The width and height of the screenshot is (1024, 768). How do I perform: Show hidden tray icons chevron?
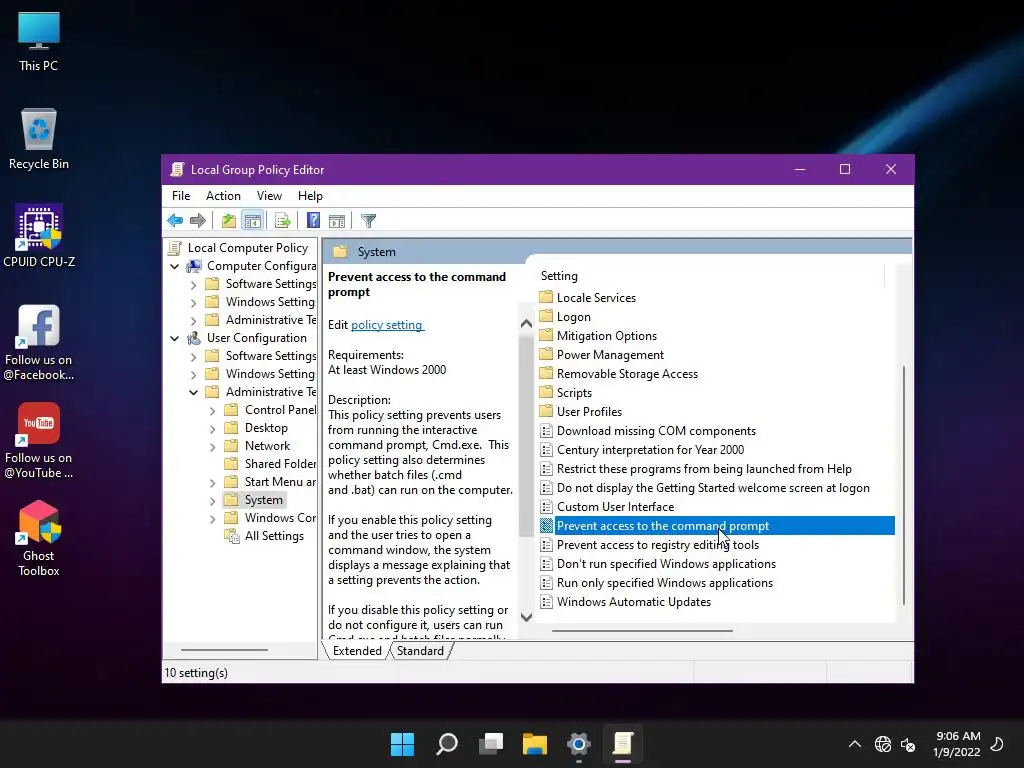(855, 744)
